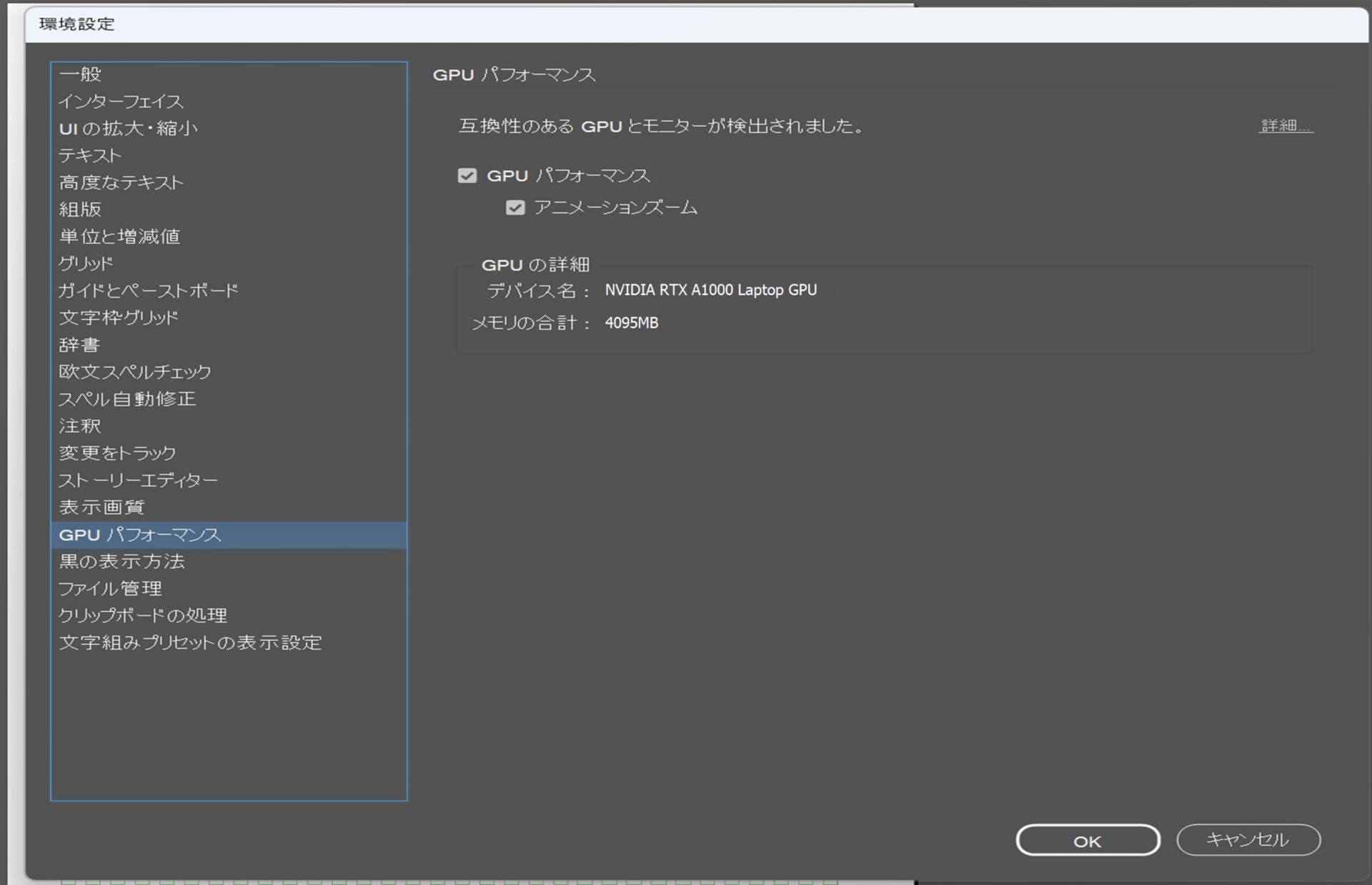Open the テキスト preferences

tap(90, 156)
